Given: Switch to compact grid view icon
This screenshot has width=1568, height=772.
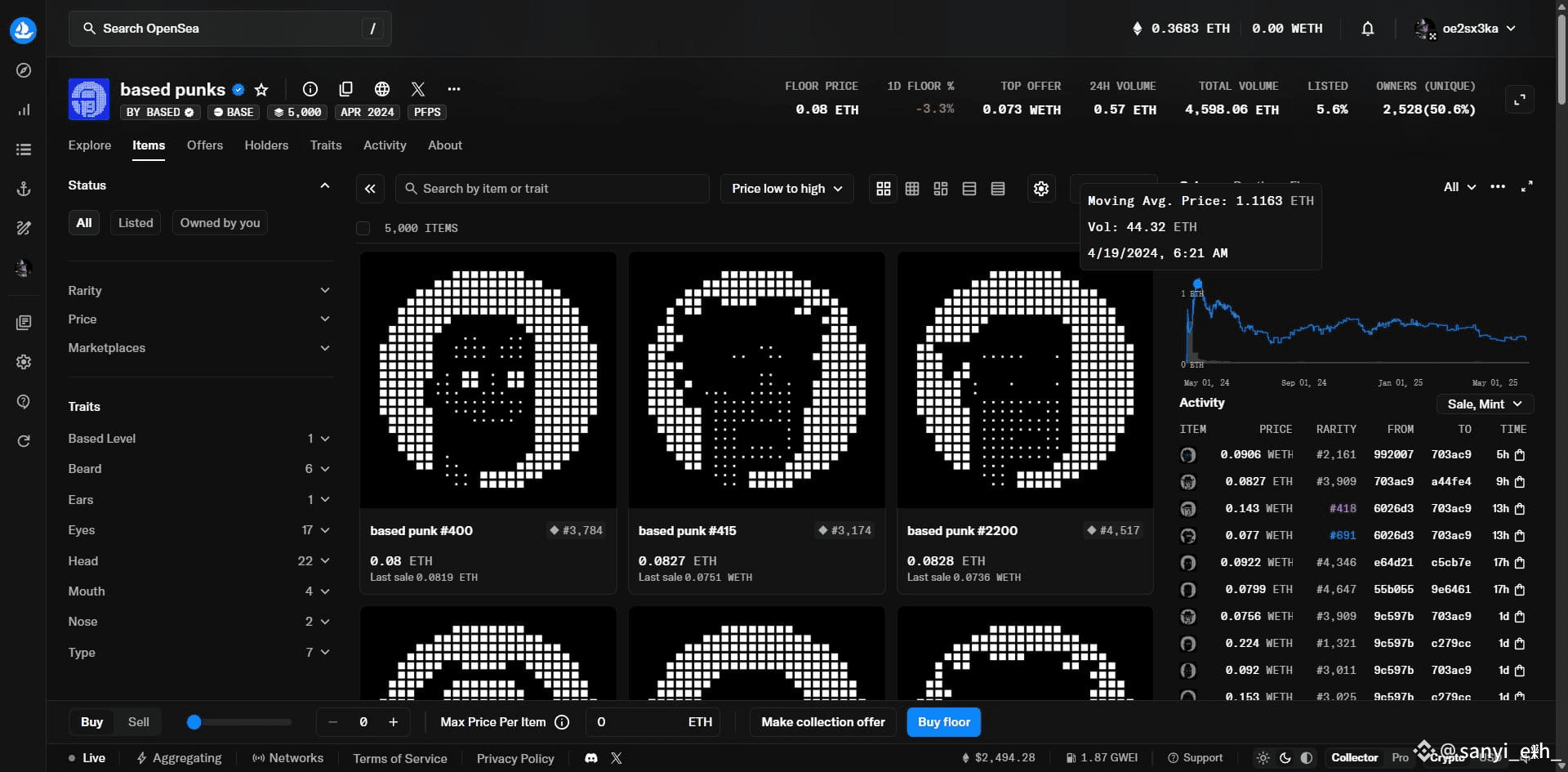Looking at the screenshot, I should click(x=912, y=189).
